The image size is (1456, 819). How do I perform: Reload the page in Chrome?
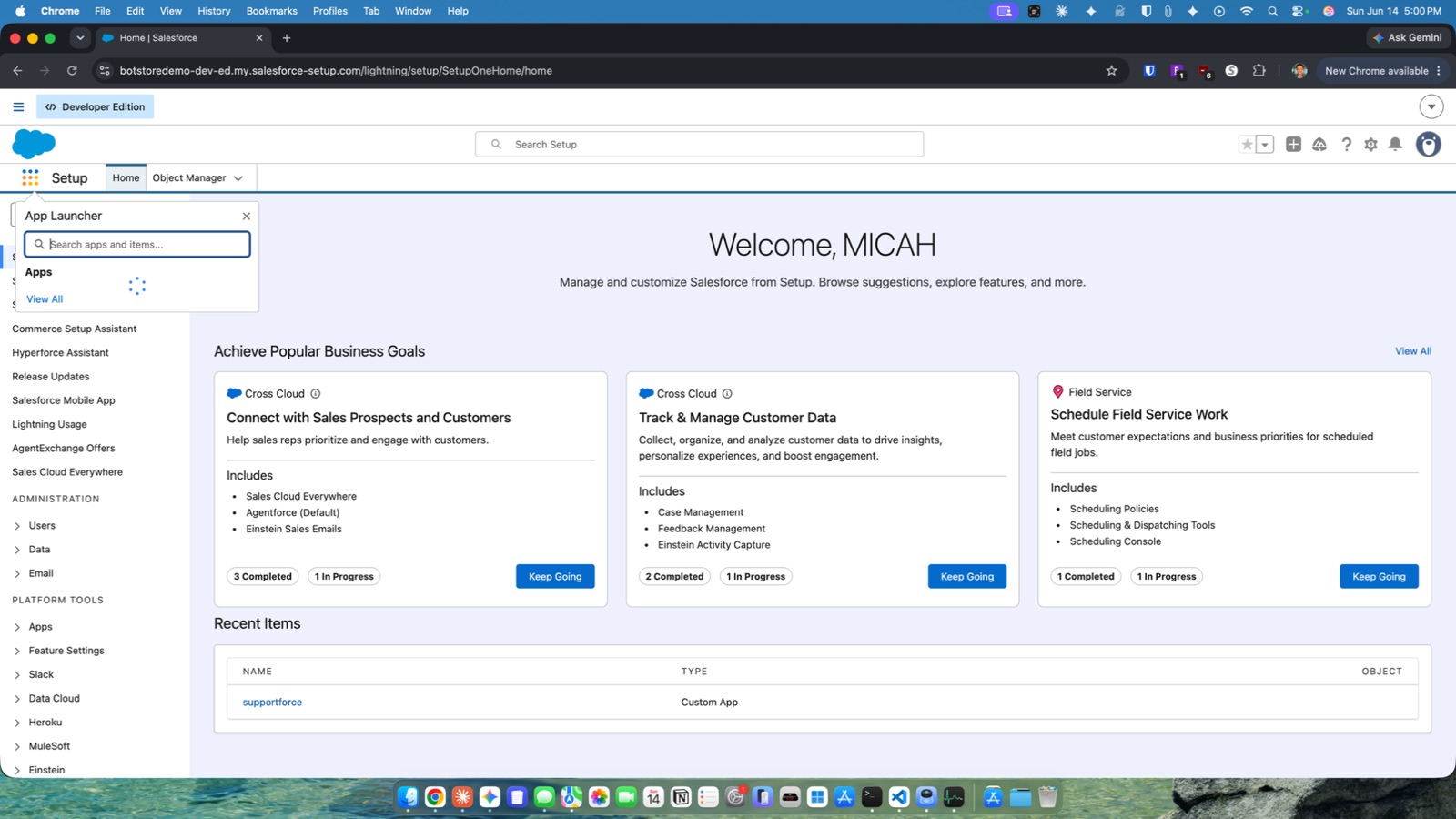72,71
